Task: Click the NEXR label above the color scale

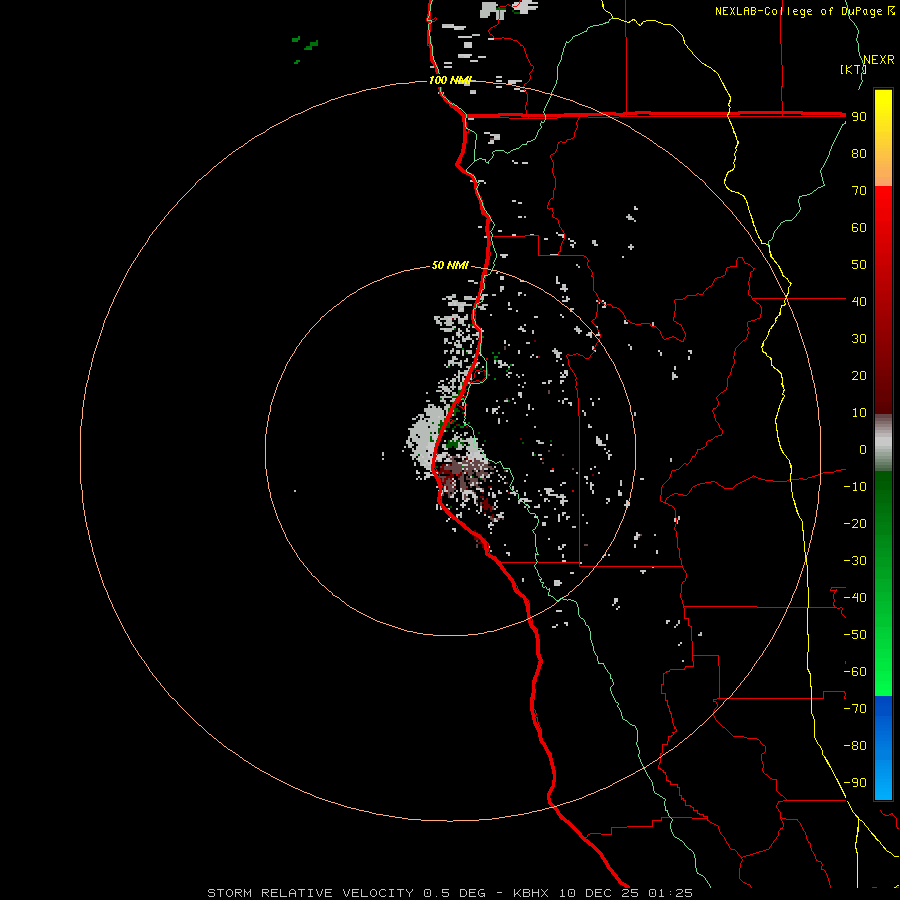Action: click(x=878, y=60)
